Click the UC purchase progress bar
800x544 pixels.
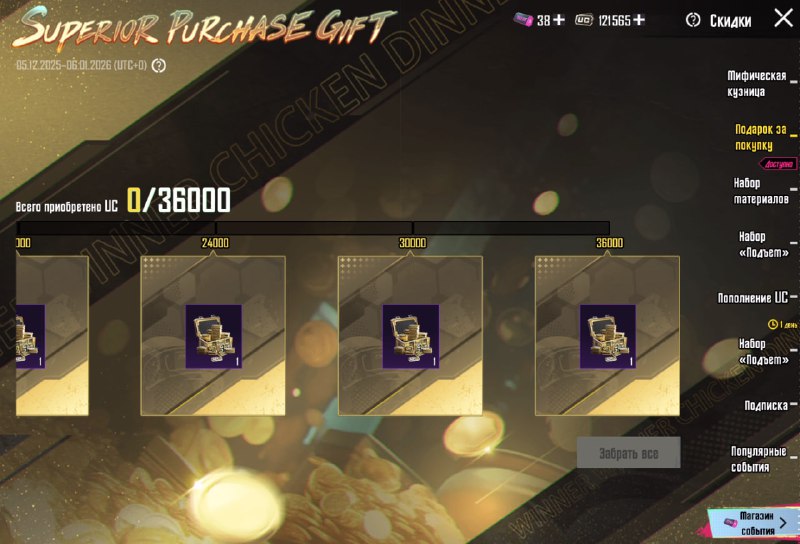click(x=313, y=228)
